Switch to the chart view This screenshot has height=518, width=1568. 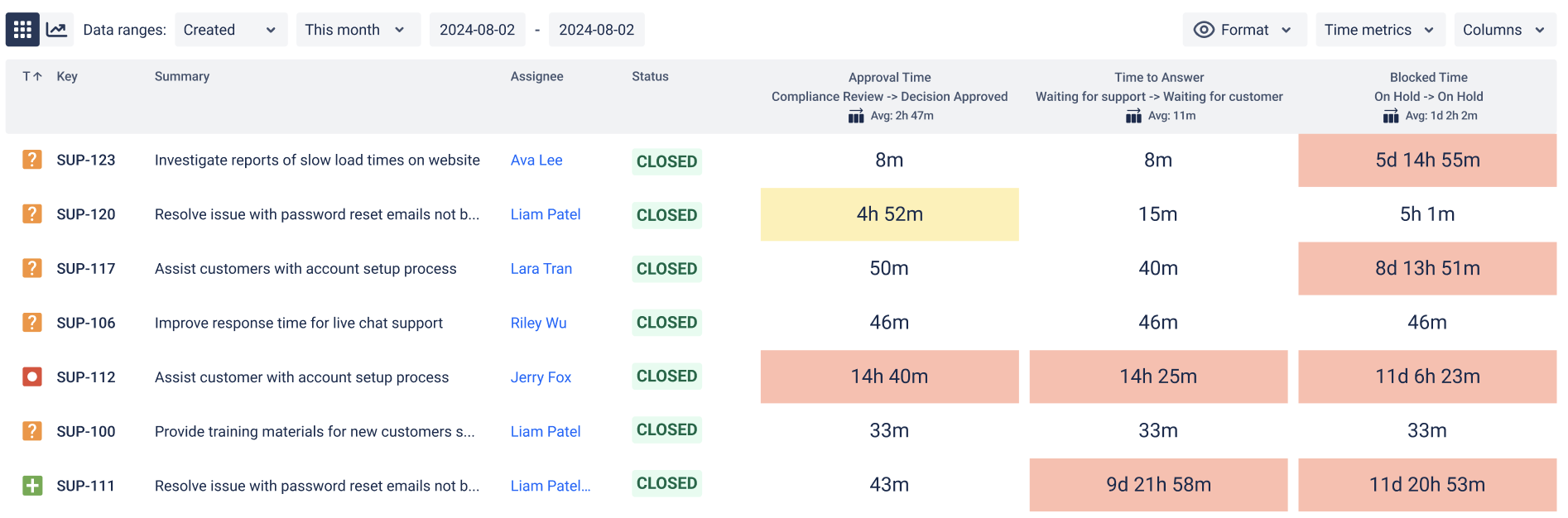click(57, 30)
